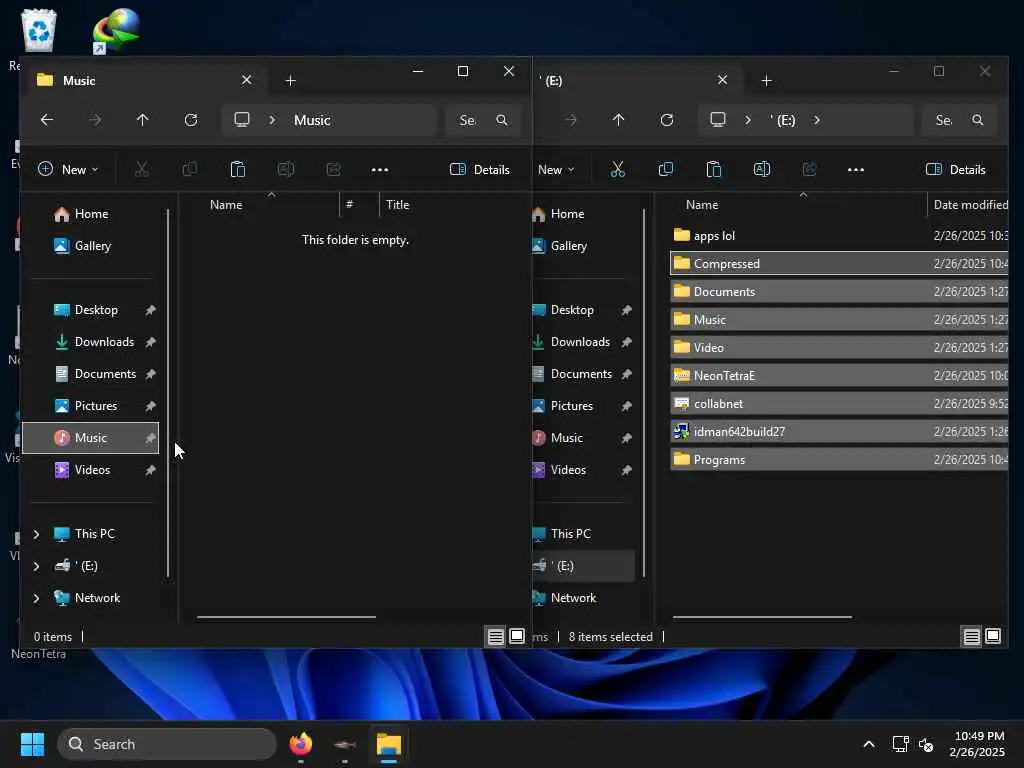
Task: Refresh the Music window
Action: pyautogui.click(x=191, y=120)
